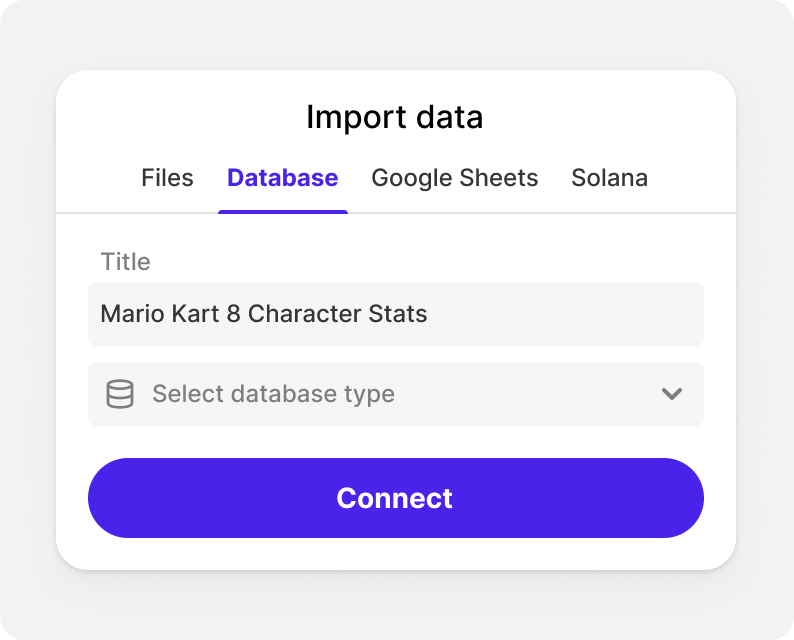Click the Title field label
This screenshot has height=640, width=794.
click(126, 262)
